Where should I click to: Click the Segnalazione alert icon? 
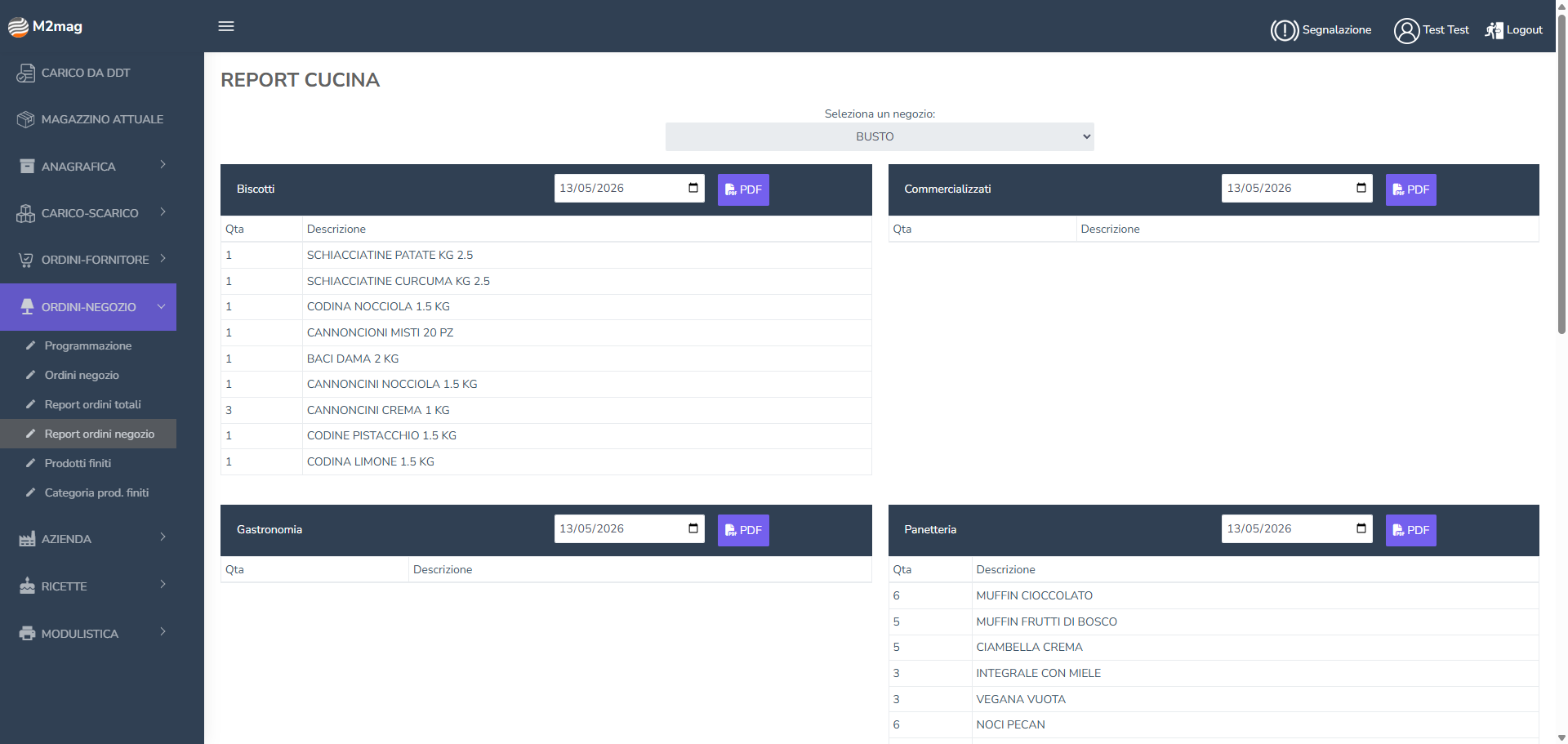(1284, 30)
